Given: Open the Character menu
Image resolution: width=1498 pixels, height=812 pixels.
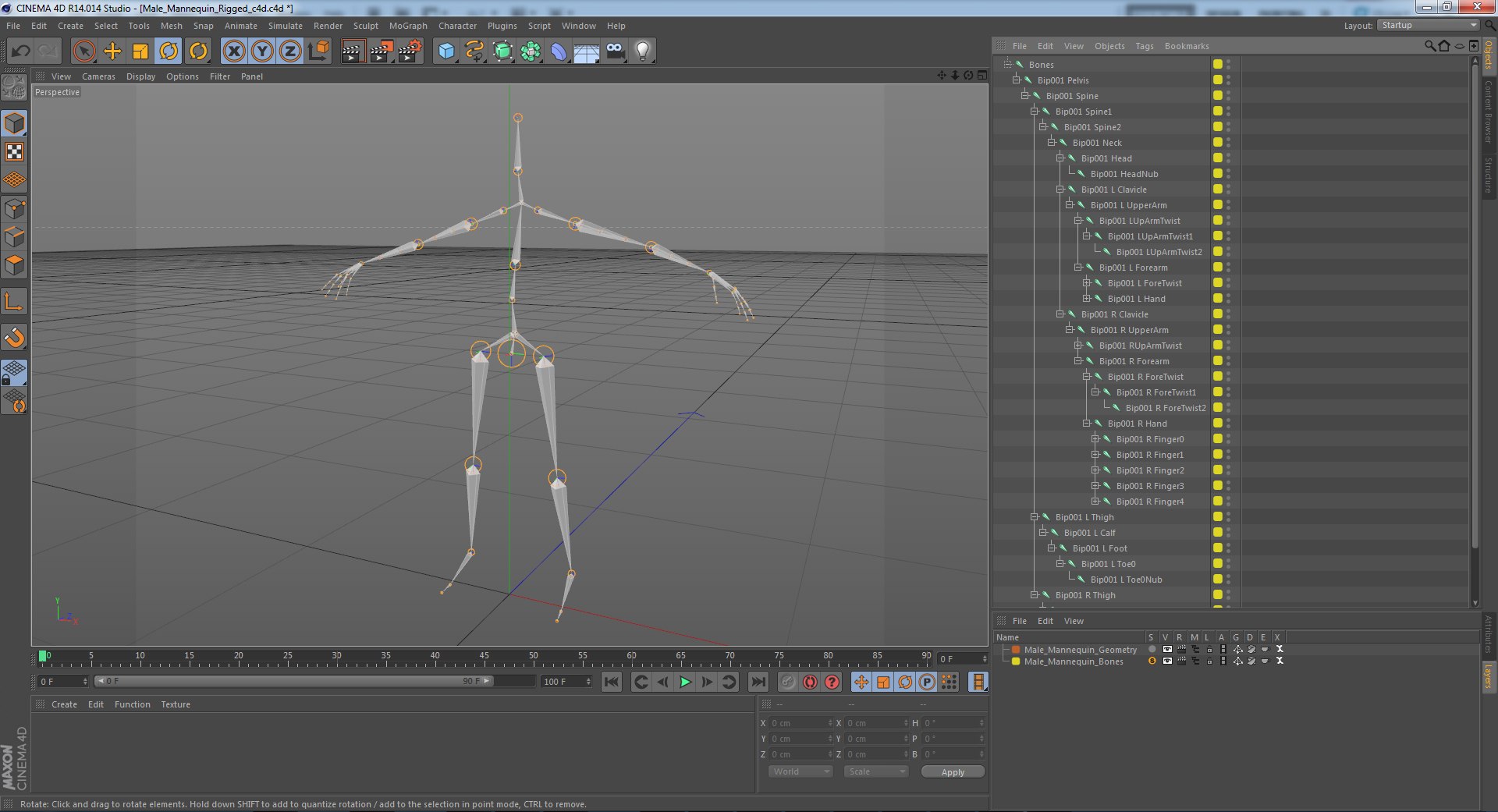Looking at the screenshot, I should click(457, 26).
